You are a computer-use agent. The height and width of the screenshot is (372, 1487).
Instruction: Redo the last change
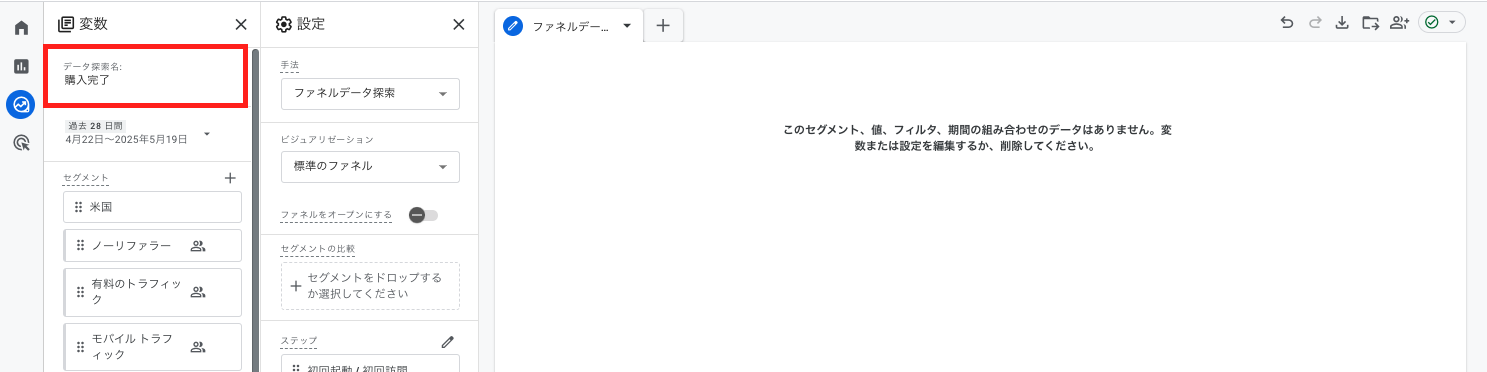[x=1315, y=23]
